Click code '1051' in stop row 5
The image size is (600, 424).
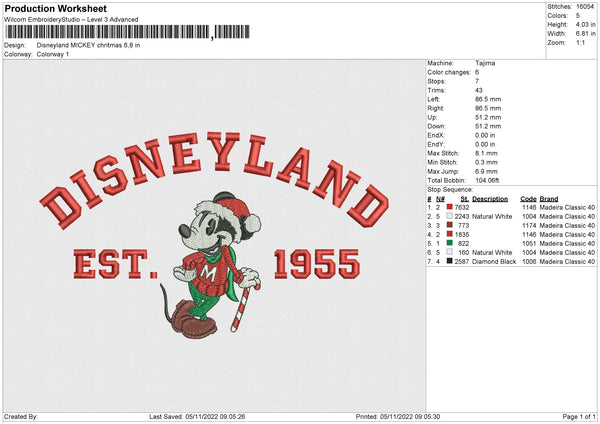pyautogui.click(x=529, y=243)
